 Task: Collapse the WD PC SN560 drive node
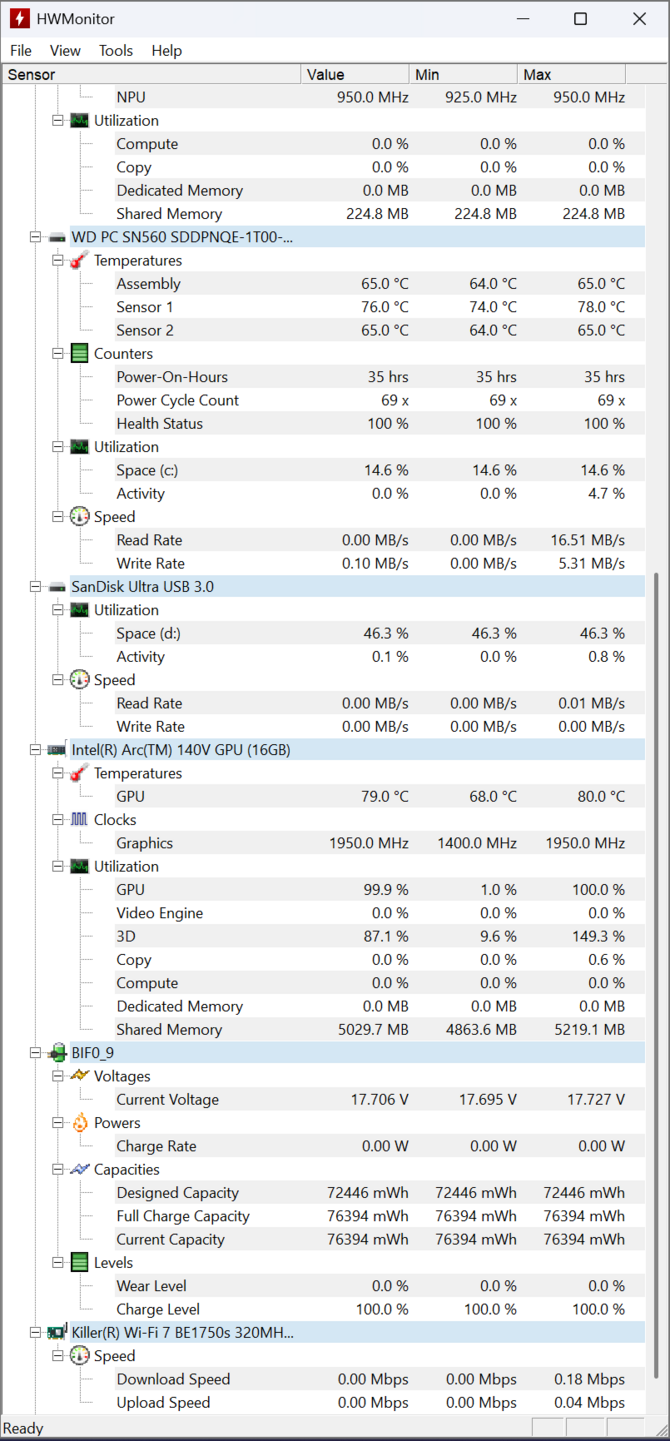pos(35,237)
